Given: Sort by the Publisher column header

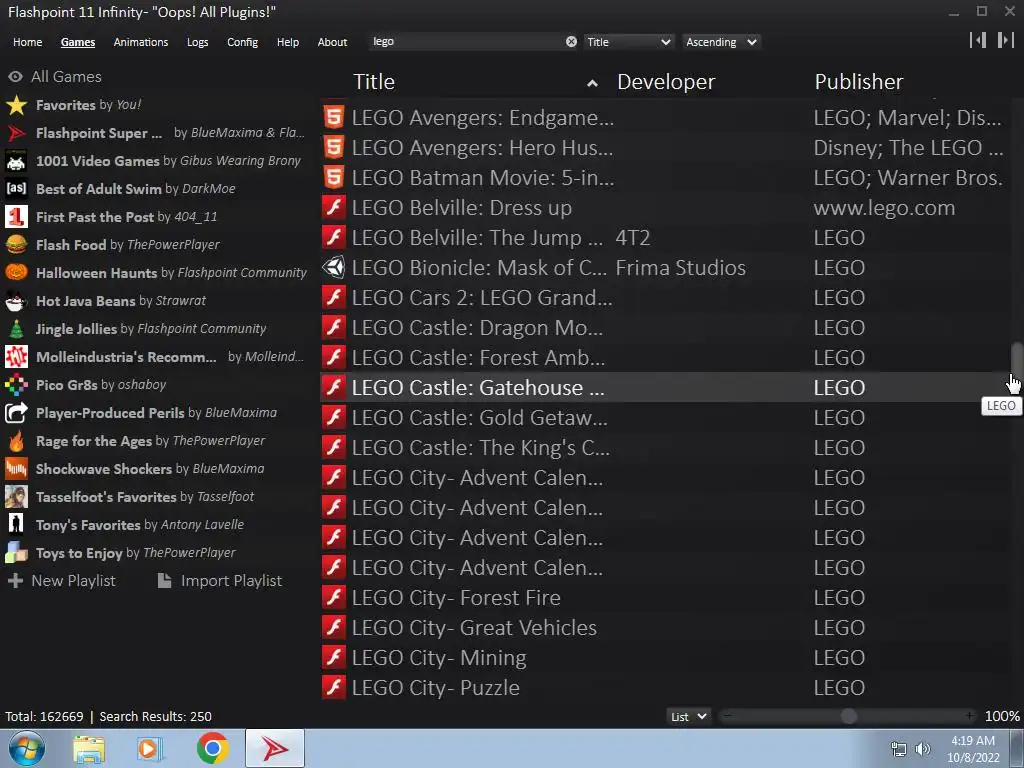Looking at the screenshot, I should click(859, 82).
